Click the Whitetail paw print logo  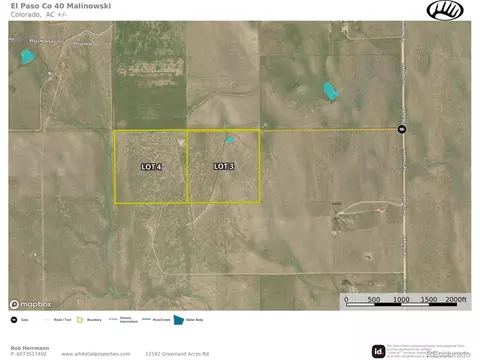[445, 10]
